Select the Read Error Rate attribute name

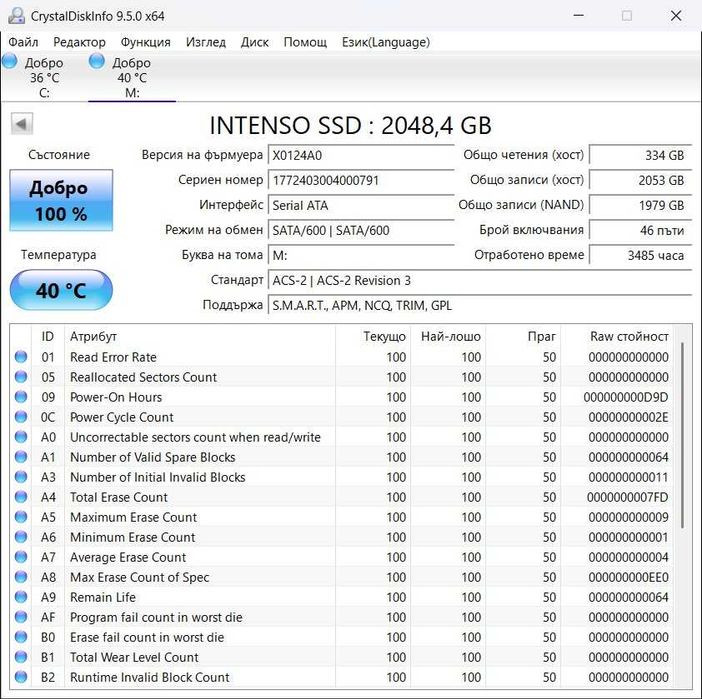113,357
